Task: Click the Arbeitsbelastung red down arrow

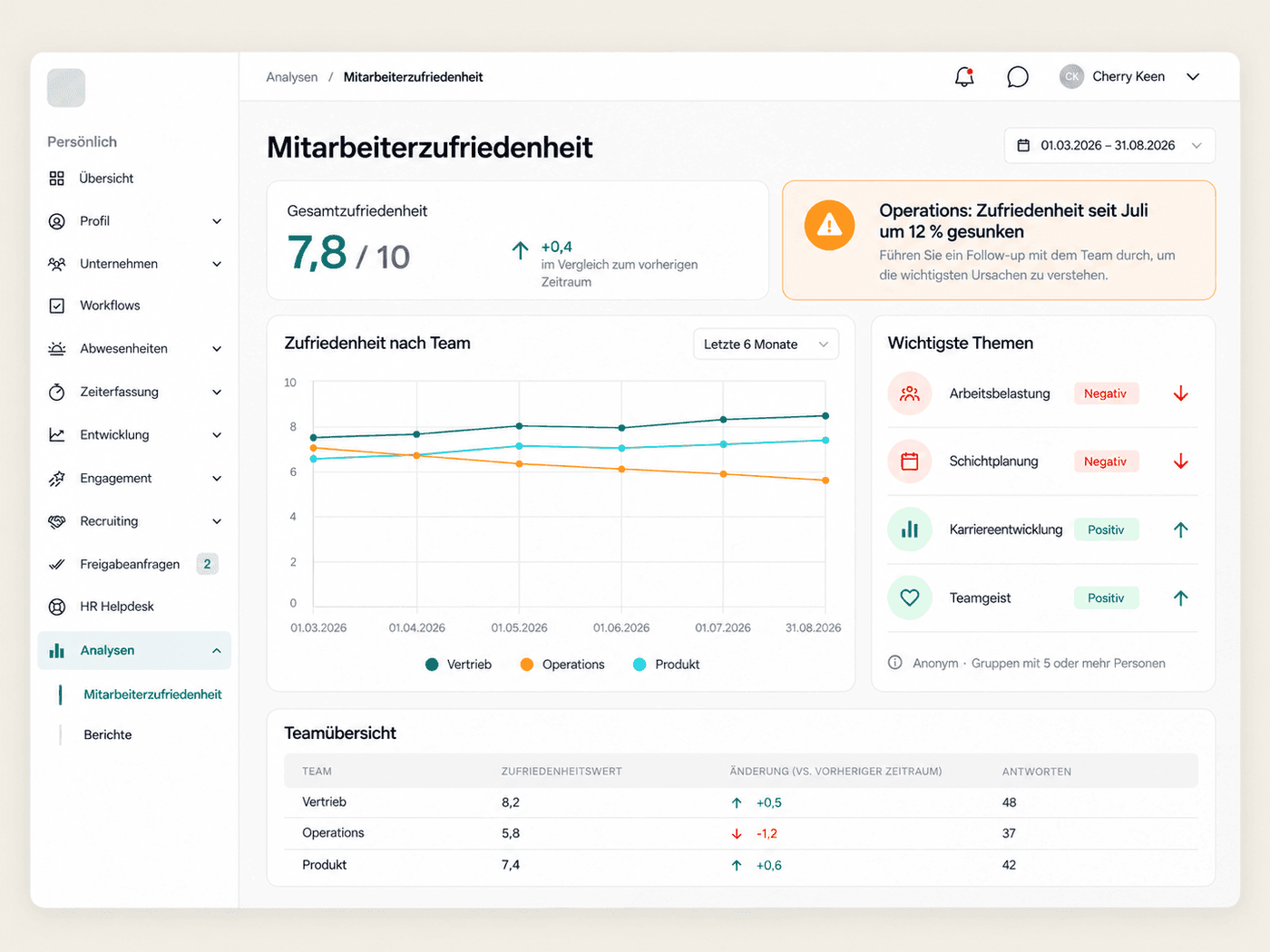Action: 1180,393
